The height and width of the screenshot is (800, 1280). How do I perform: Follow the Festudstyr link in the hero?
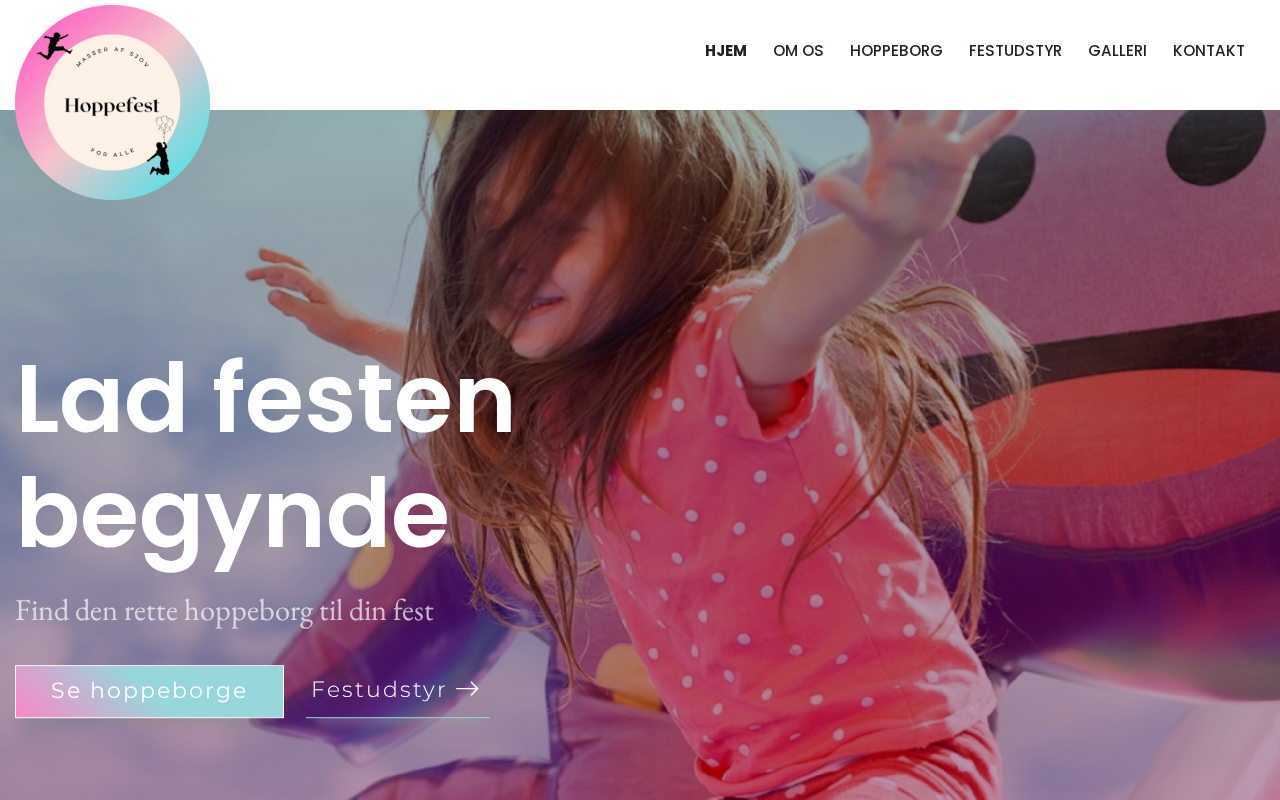coord(397,690)
